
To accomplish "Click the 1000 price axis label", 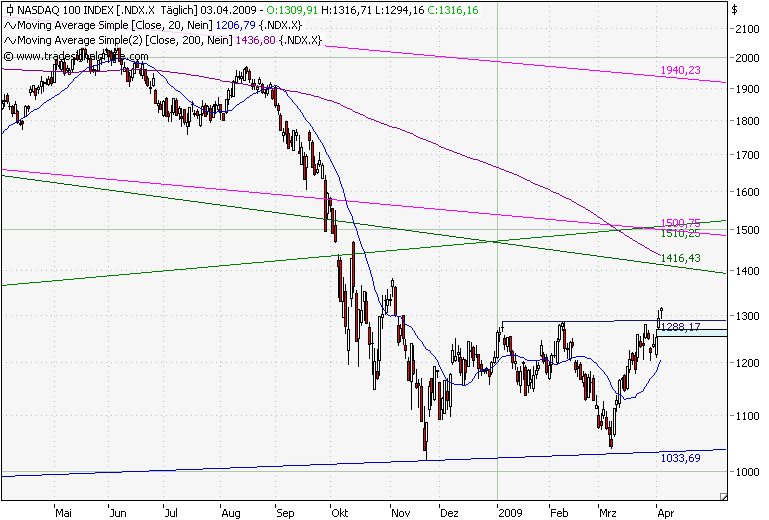I will (747, 472).
